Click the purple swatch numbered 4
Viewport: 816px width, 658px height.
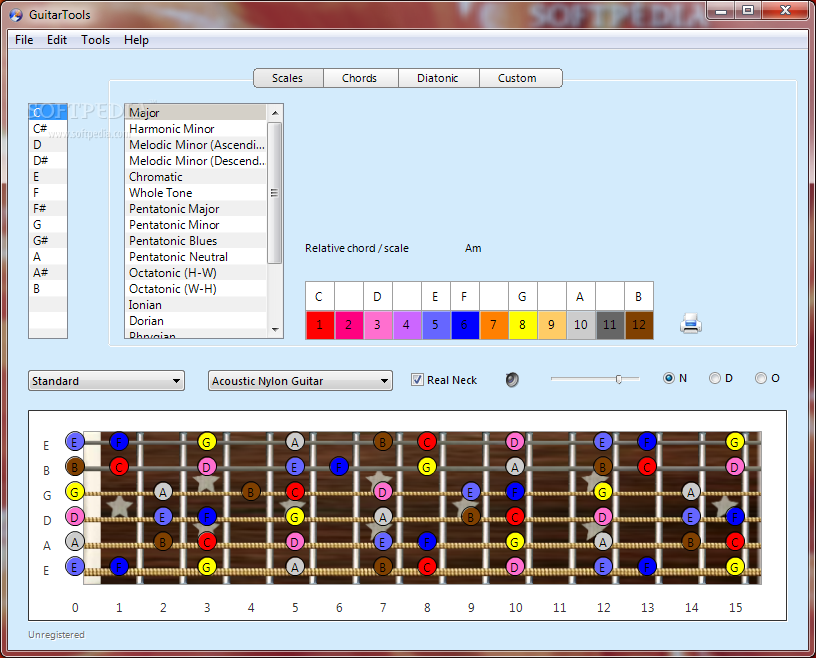click(x=406, y=325)
